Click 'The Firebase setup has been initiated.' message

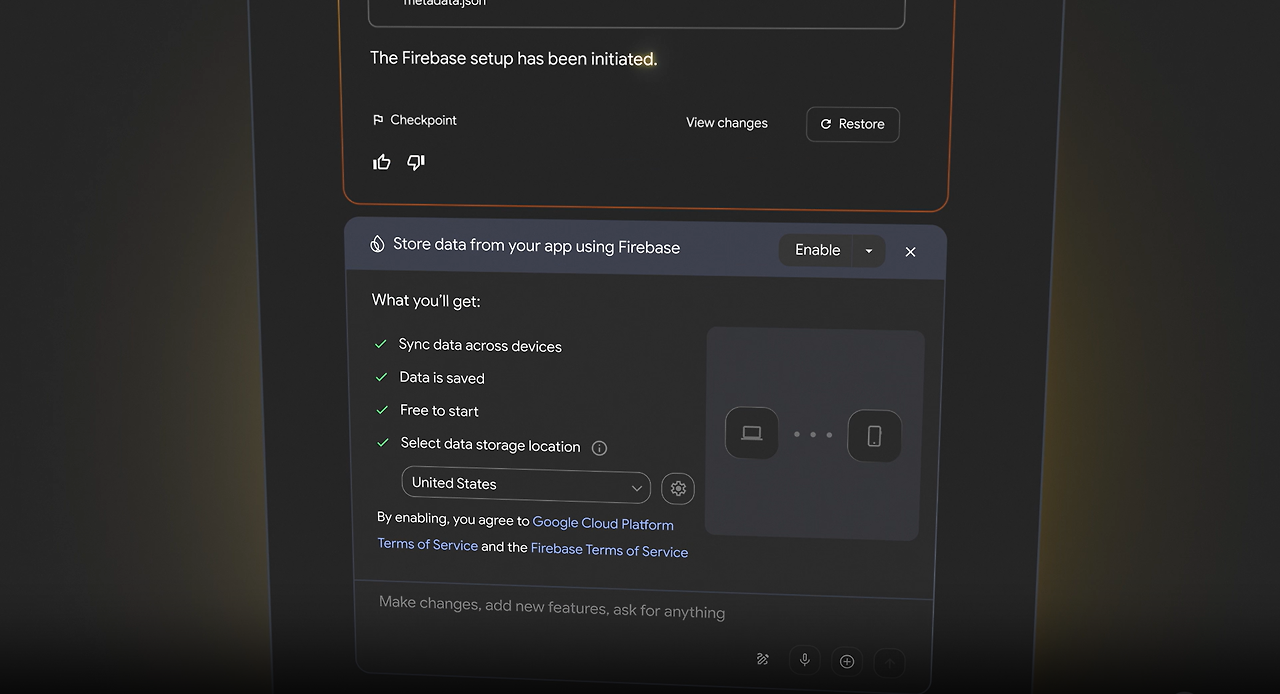[x=513, y=58]
